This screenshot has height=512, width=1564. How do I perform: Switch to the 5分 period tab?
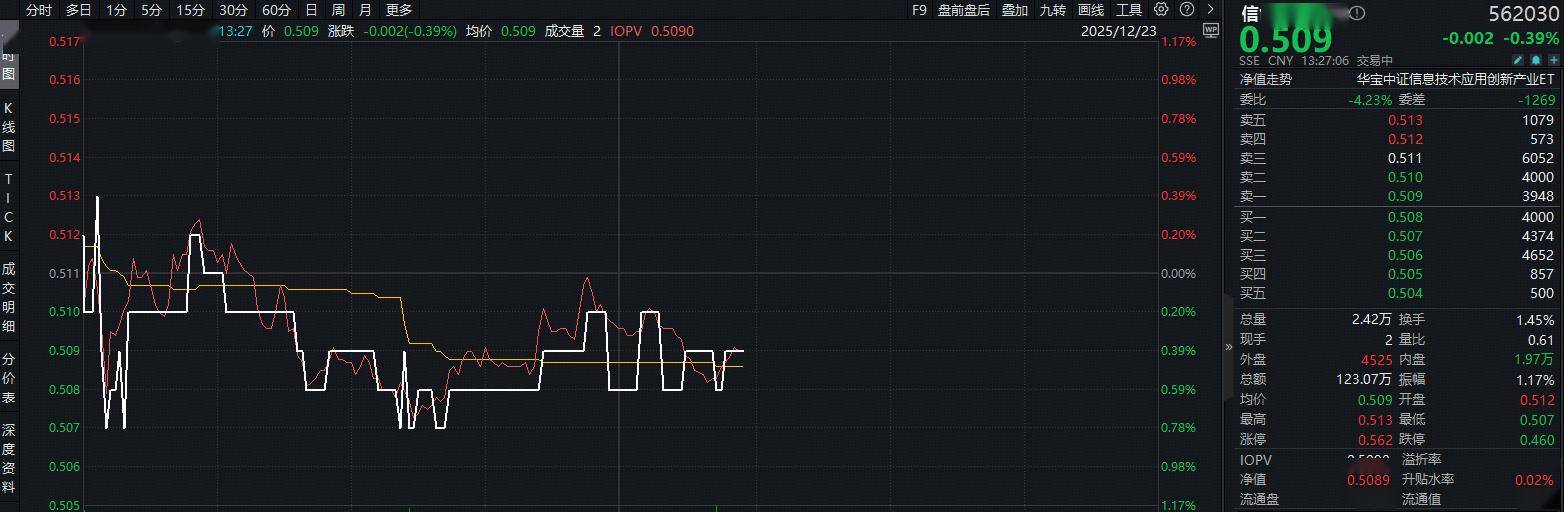tap(151, 10)
